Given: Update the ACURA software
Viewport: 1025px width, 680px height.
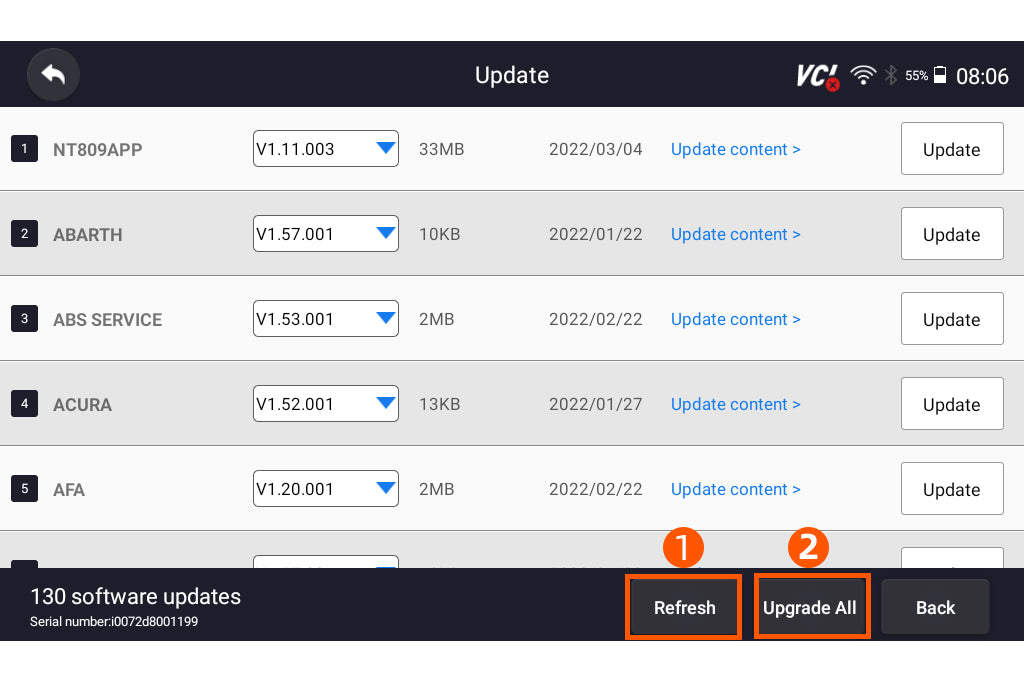Looking at the screenshot, I should pos(952,403).
